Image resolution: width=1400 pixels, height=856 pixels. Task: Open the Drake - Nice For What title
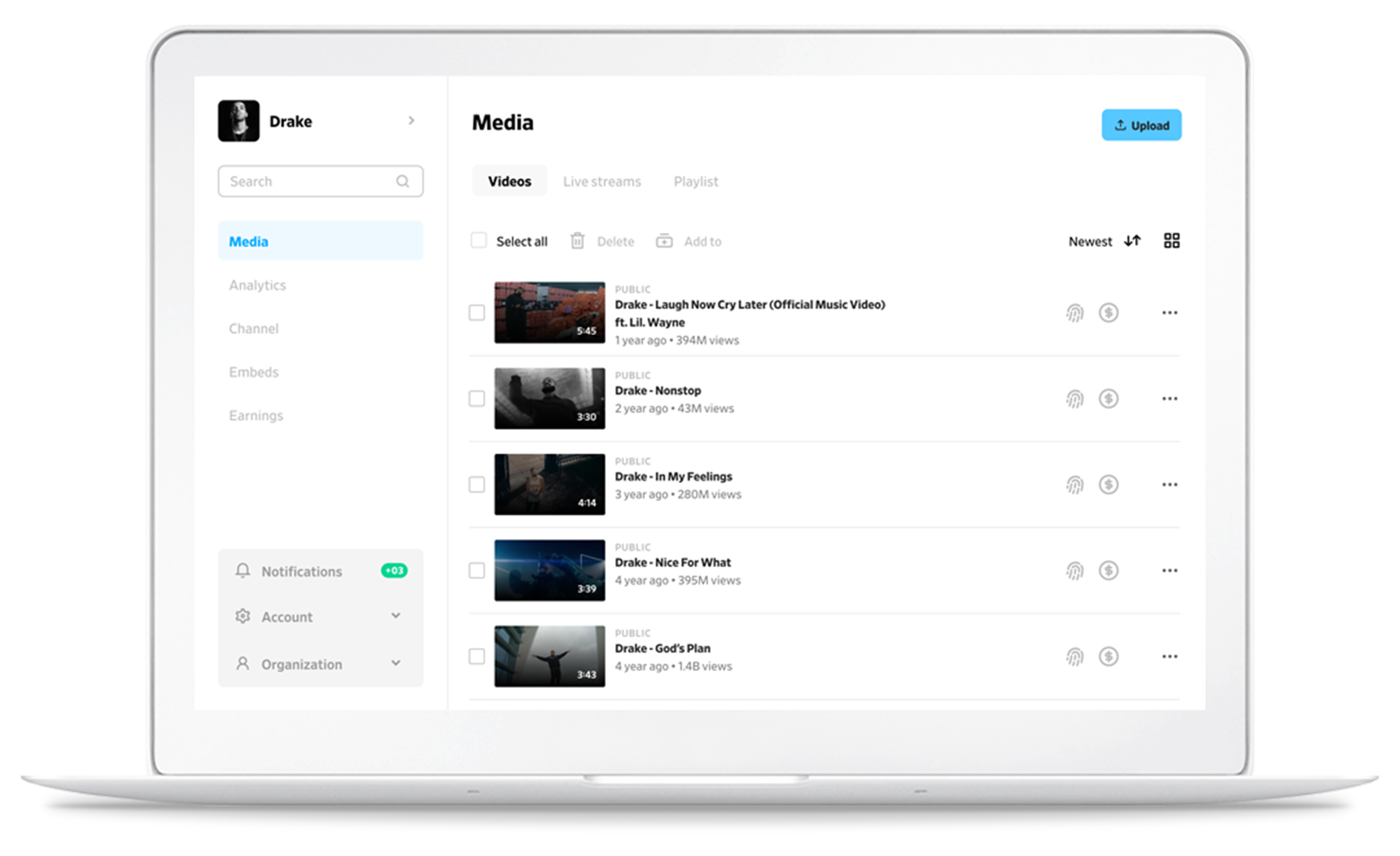click(673, 562)
